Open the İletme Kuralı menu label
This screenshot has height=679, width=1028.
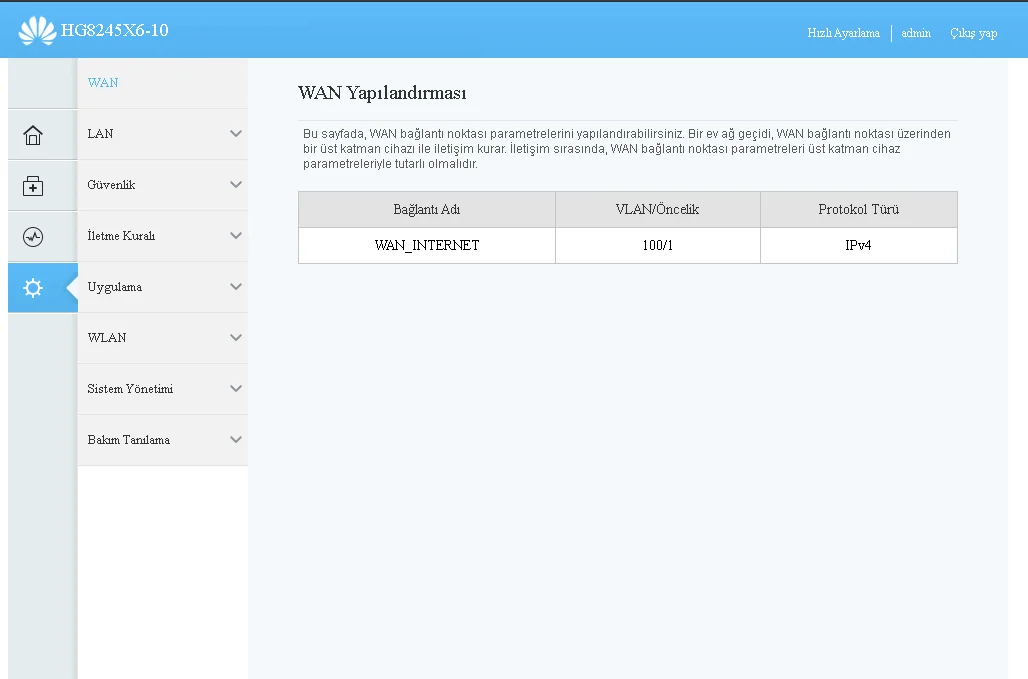121,235
